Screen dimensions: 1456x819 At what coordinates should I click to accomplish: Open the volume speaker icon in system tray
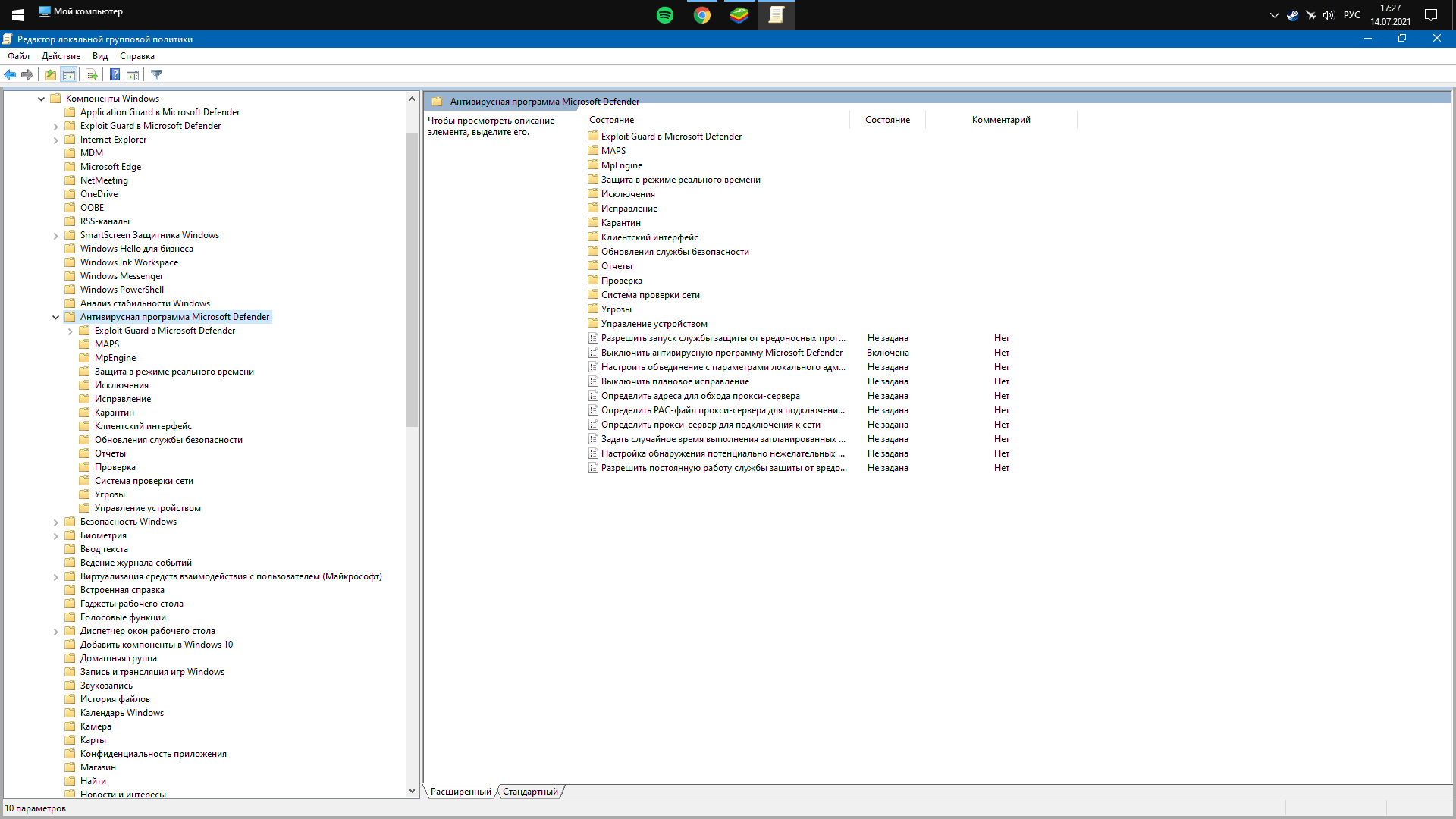(1328, 15)
